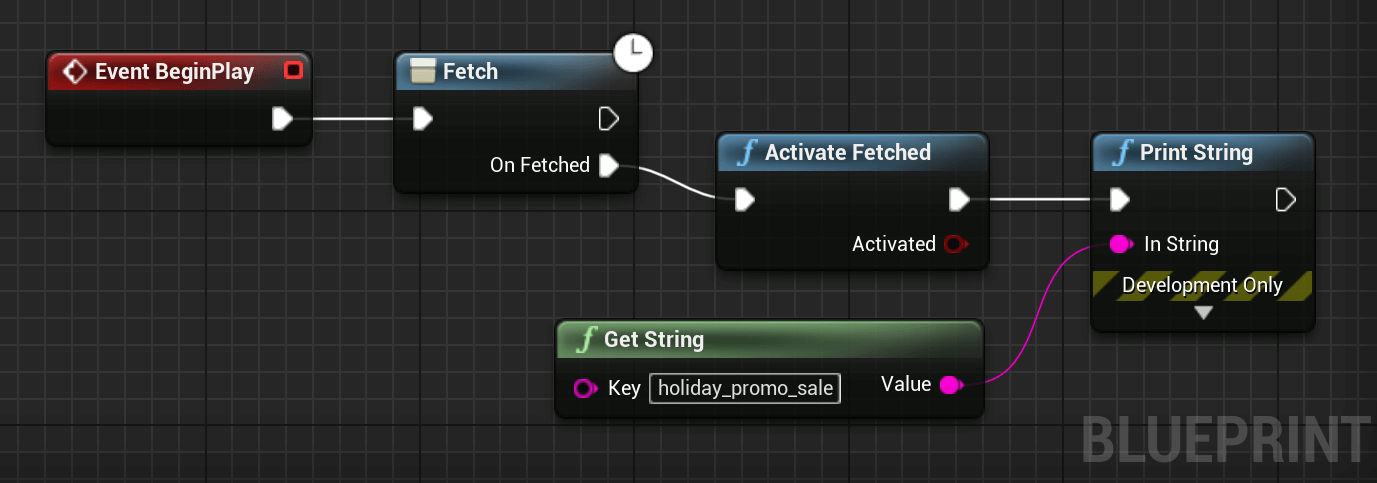Select the Print String node header

1203,153
